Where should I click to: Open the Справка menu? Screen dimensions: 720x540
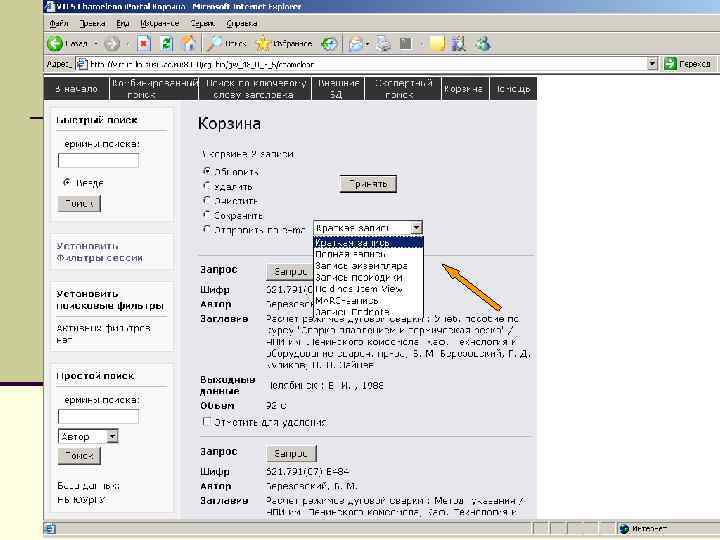[x=242, y=23]
